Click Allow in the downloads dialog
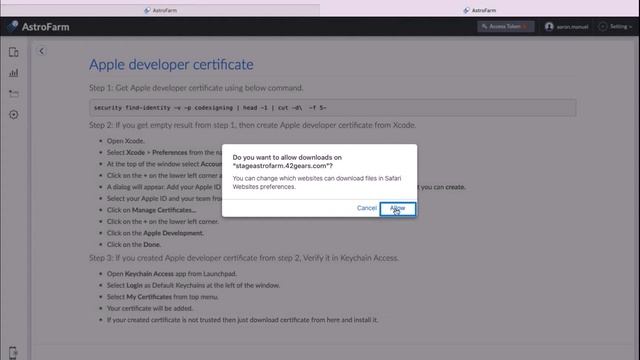The height and width of the screenshot is (360, 640). (398, 209)
